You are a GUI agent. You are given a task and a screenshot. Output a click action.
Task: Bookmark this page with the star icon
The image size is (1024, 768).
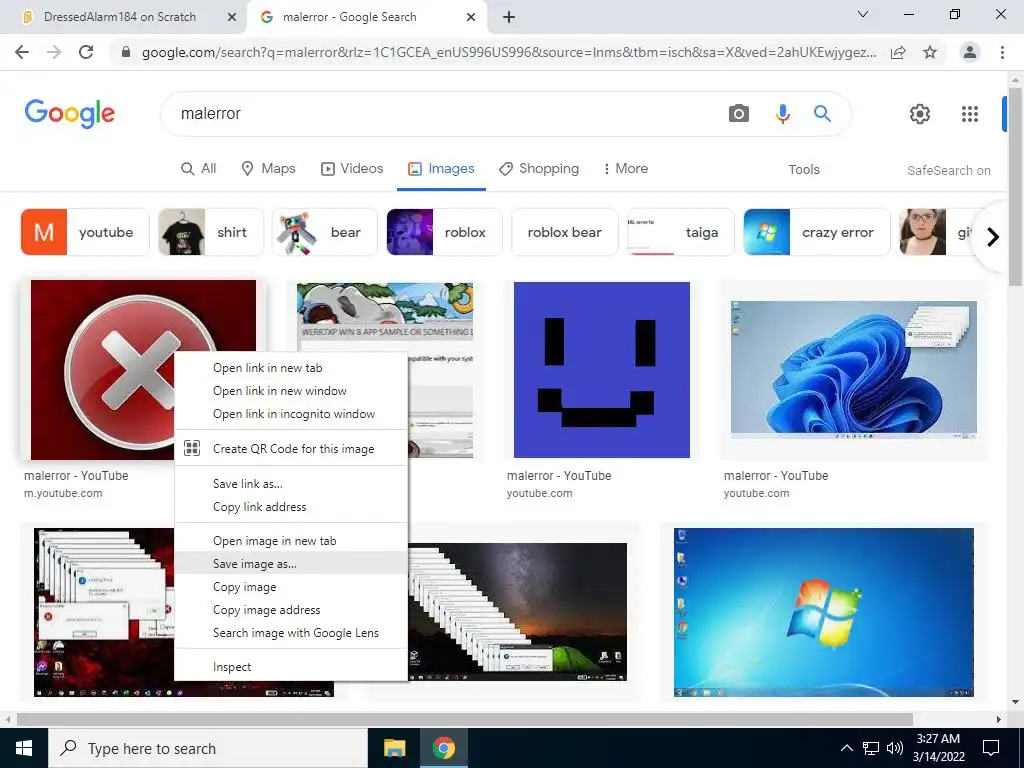click(x=930, y=52)
